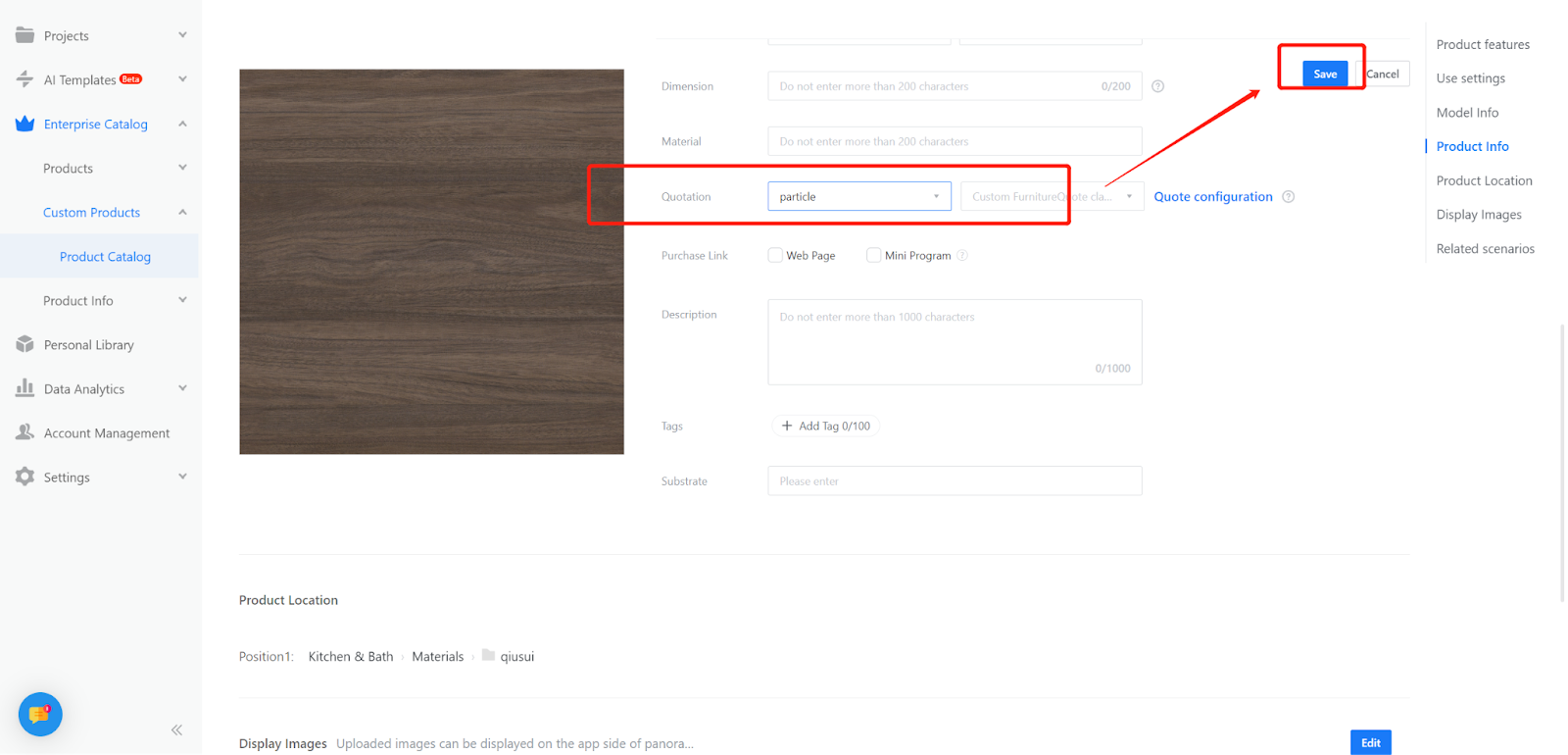Screen dimensions: 1568x755
Task: Collapse the Enterprise Catalog chevron
Action: 182,124
